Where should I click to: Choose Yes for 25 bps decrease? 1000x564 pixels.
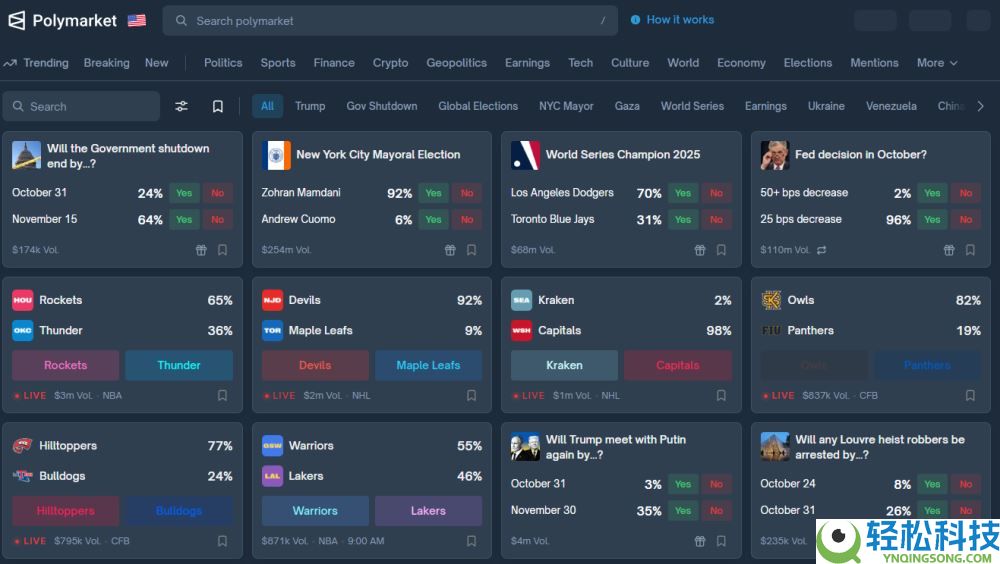click(932, 220)
